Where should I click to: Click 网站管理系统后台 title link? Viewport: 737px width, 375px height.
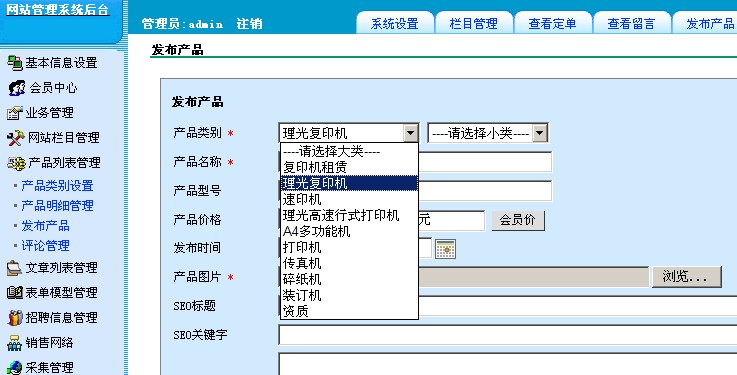coord(57,9)
